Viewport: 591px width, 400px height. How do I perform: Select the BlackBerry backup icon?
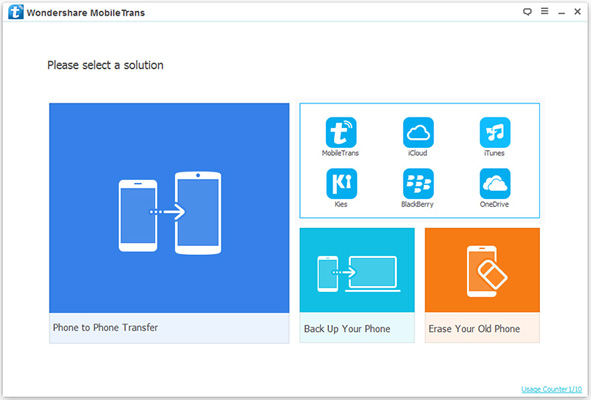(418, 184)
